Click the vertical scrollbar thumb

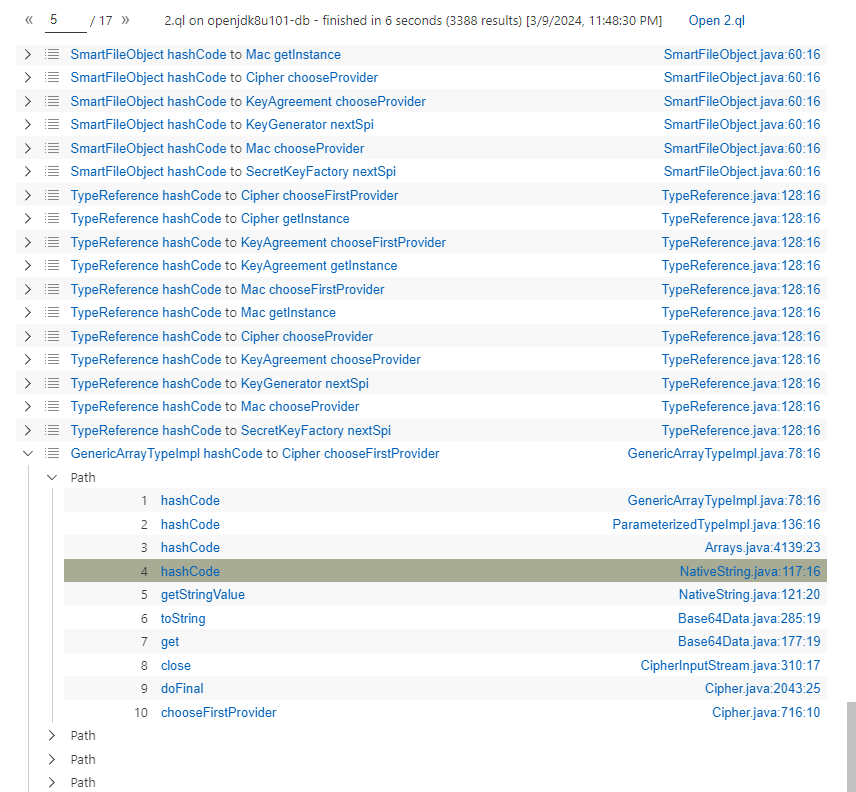[851, 745]
